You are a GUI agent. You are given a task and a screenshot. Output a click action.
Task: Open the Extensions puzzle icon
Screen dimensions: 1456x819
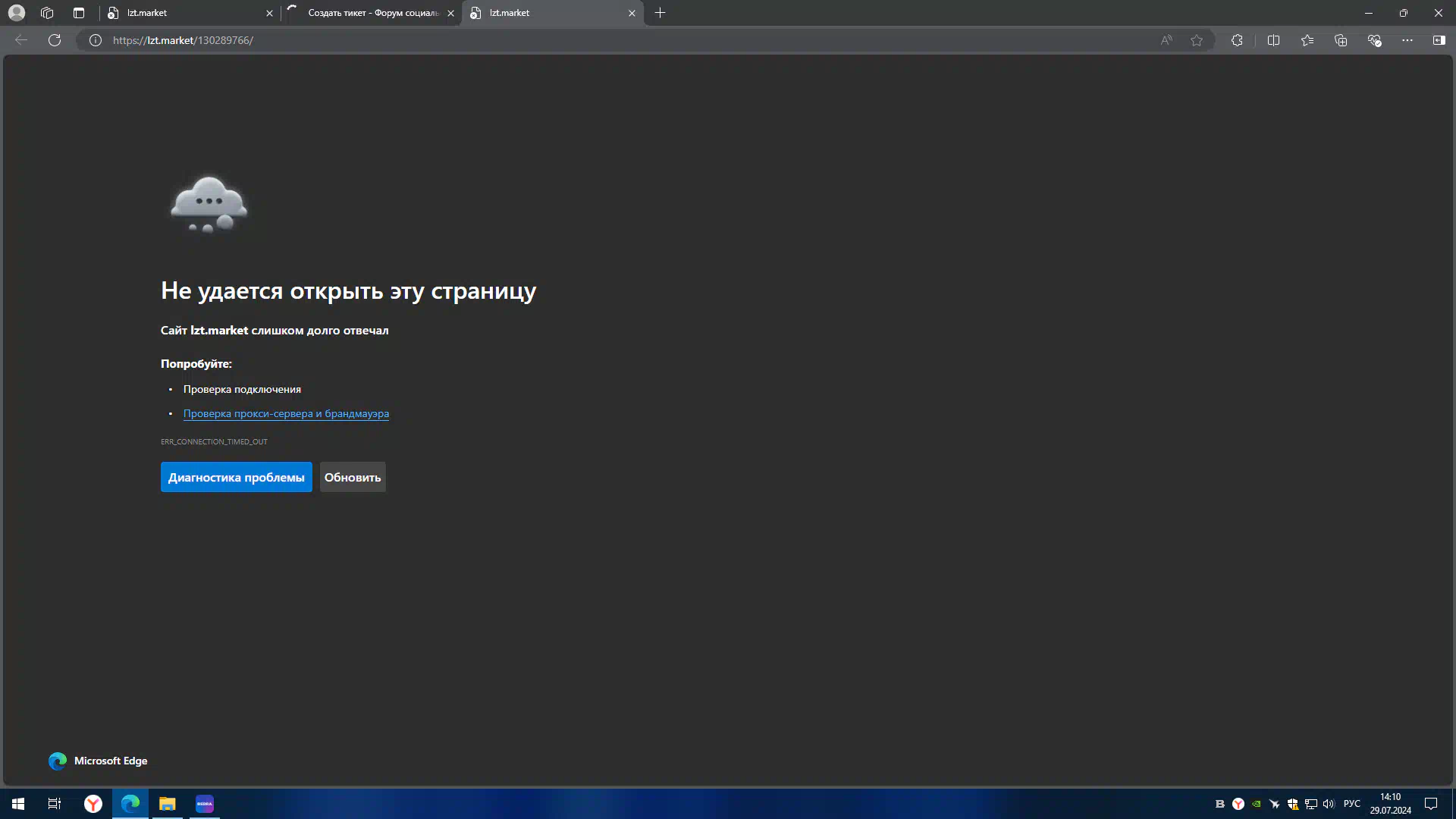pyautogui.click(x=1237, y=40)
